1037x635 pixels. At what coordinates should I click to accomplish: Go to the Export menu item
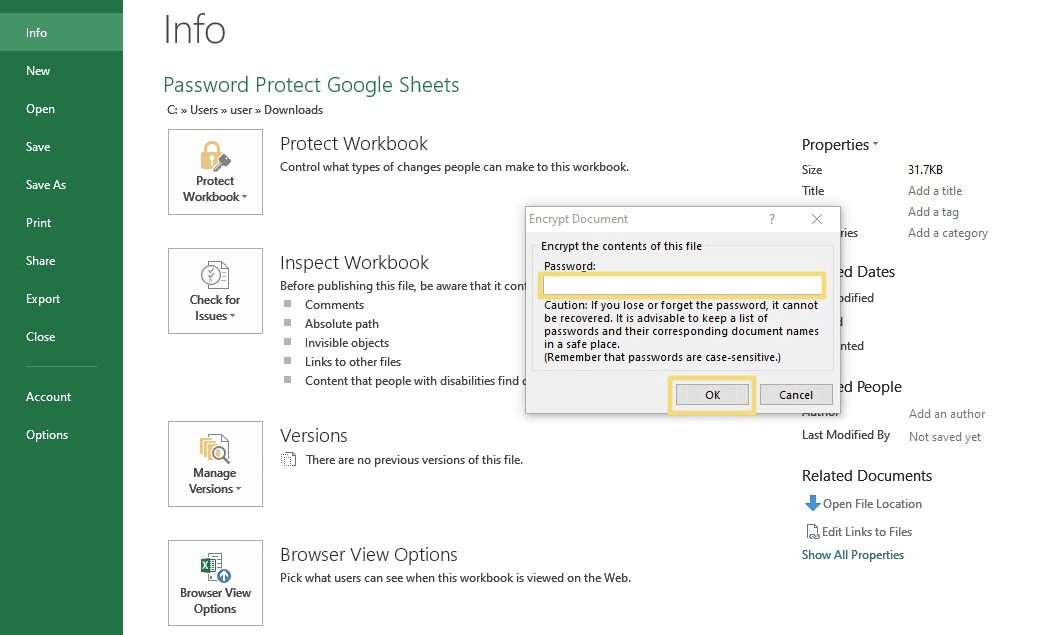pos(43,299)
